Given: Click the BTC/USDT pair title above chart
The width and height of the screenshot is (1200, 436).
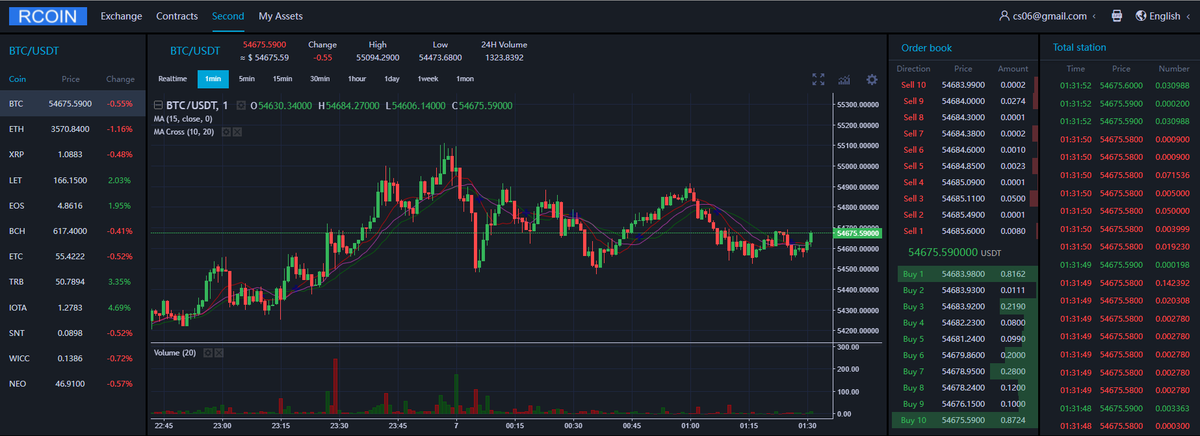Looking at the screenshot, I should click(x=194, y=50).
